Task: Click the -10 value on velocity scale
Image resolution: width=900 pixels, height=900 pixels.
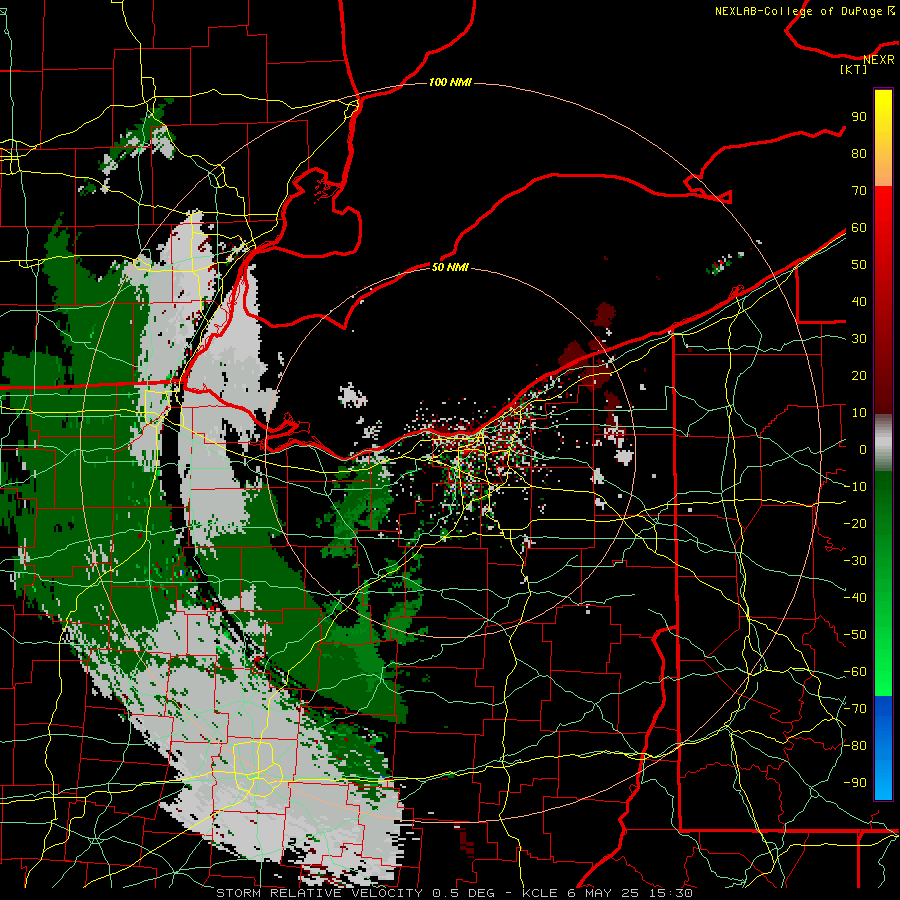Action: coord(855,487)
